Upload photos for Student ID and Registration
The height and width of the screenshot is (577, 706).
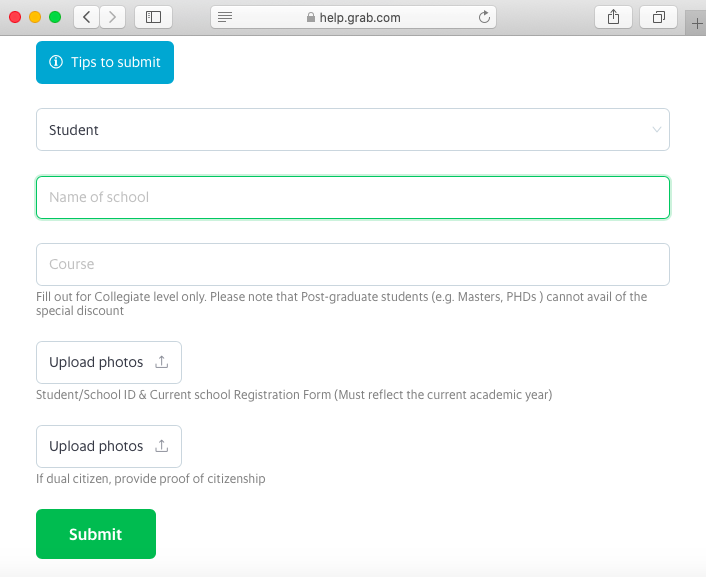pos(109,362)
